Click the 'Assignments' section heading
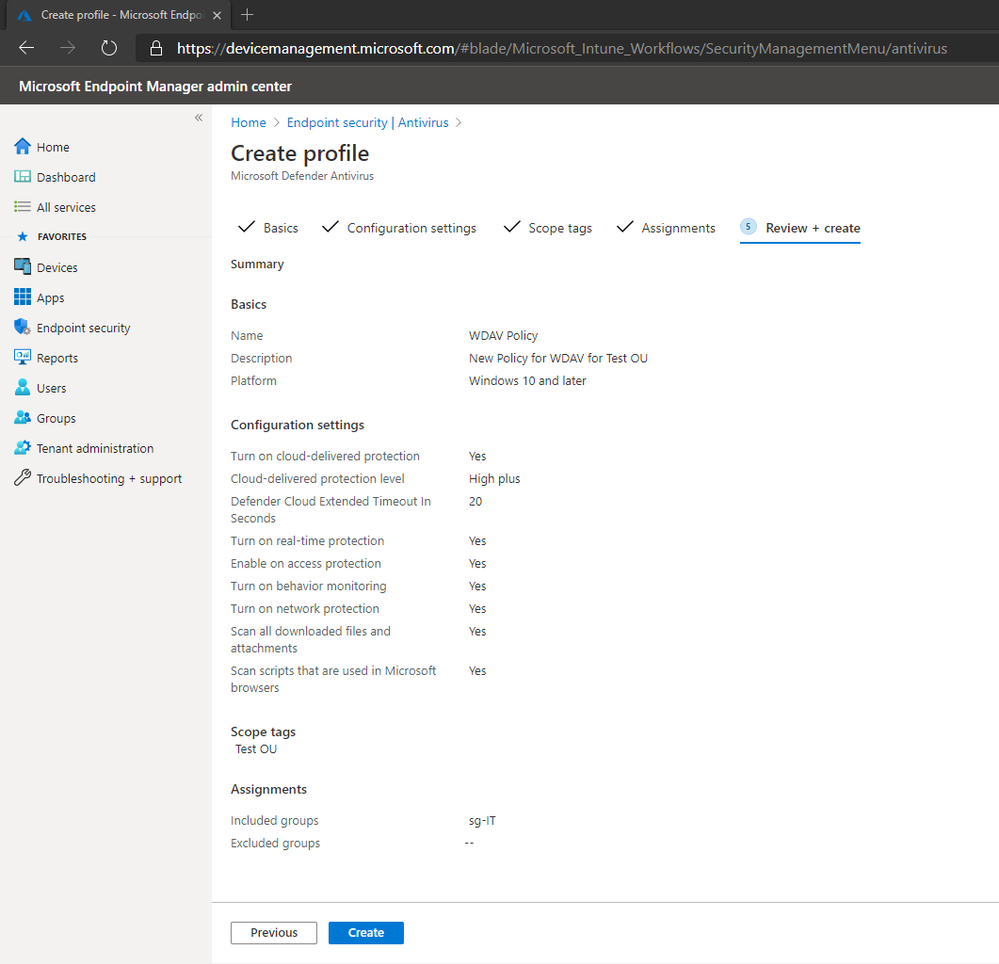Screen dimensions: 999x964 point(268,789)
